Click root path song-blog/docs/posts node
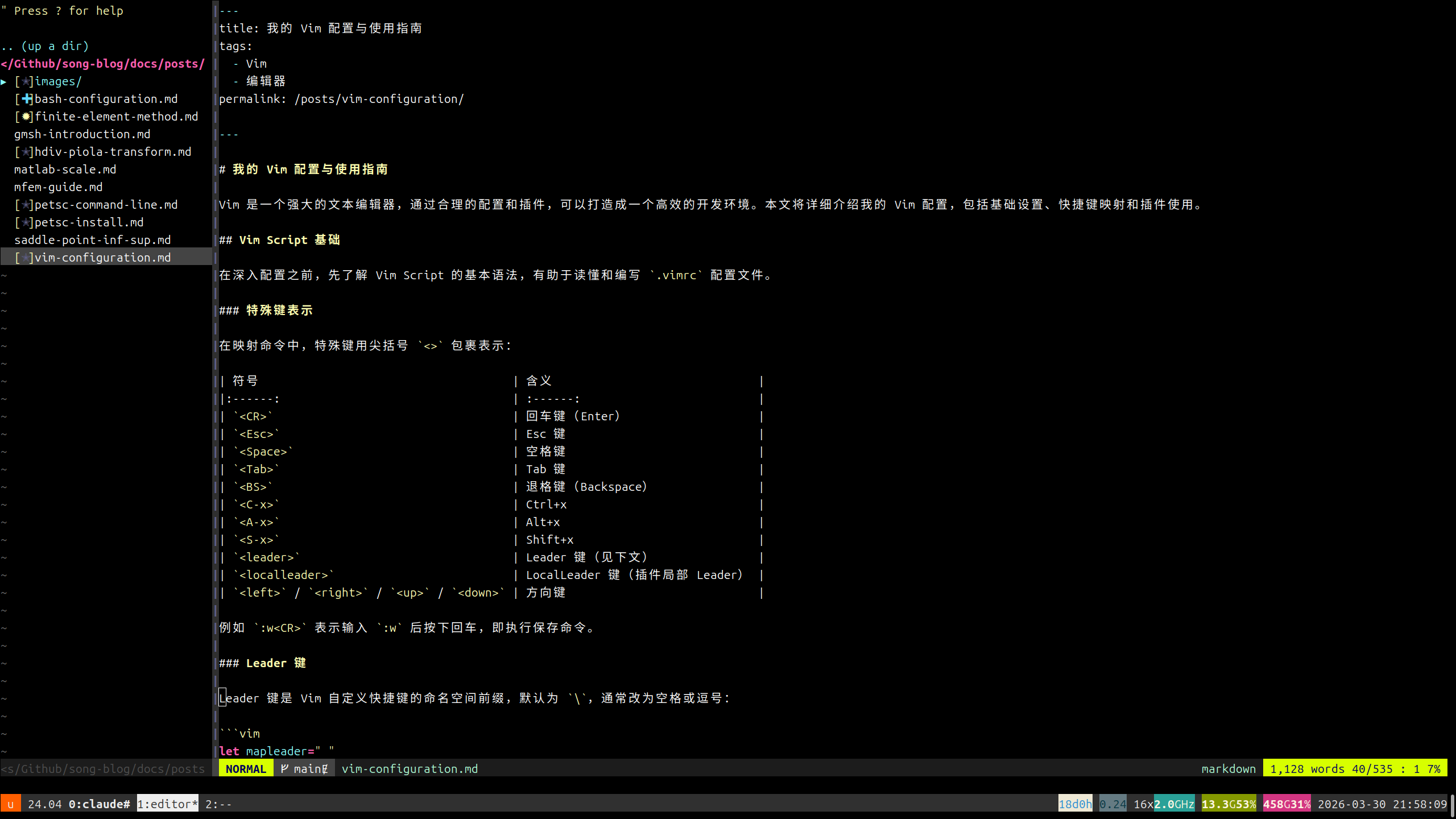The image size is (1456, 819). [x=102, y=64]
